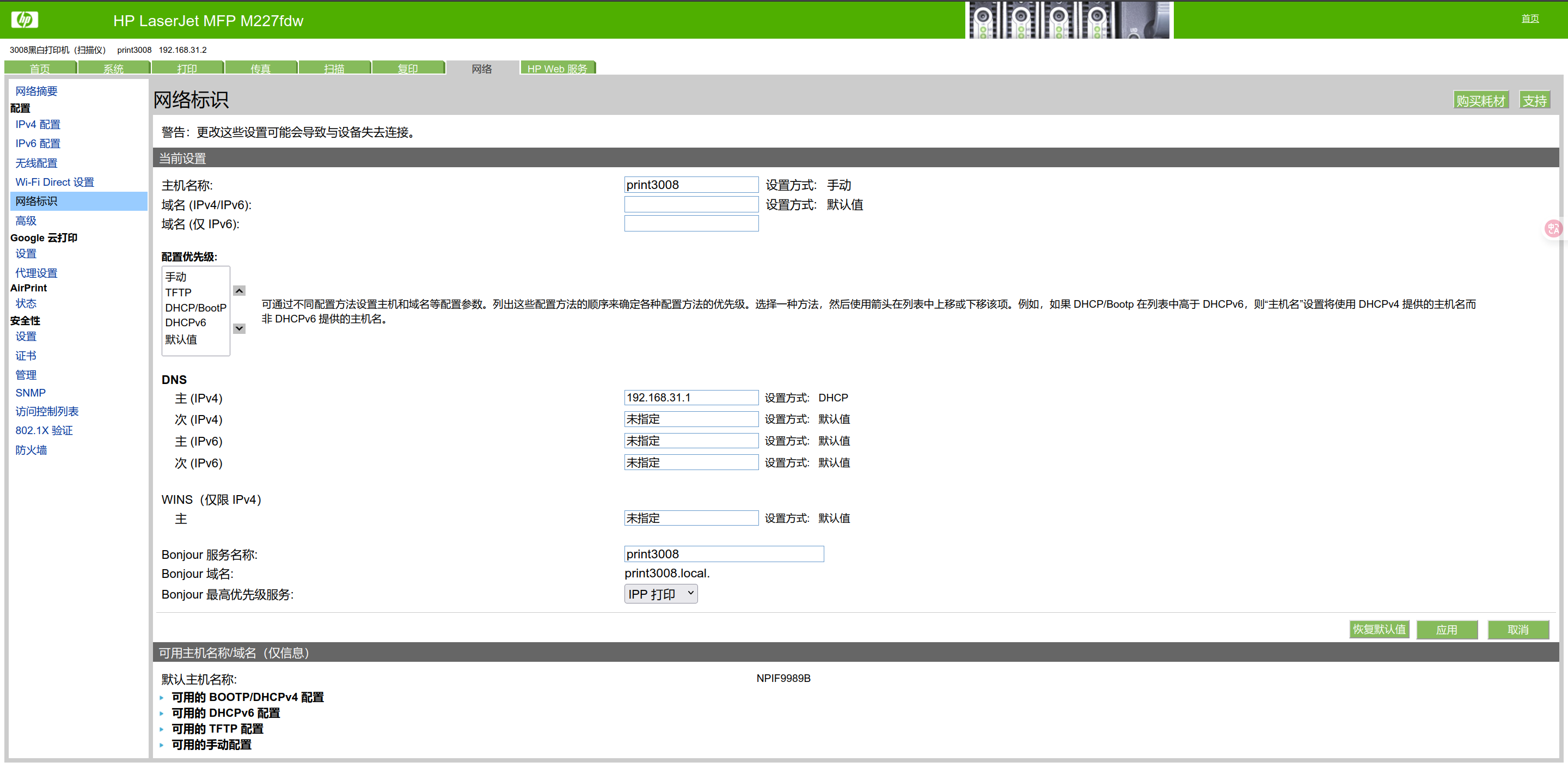The width and height of the screenshot is (1568, 768).
Task: Click the printer device image thumbnail
Action: [x=1069, y=20]
